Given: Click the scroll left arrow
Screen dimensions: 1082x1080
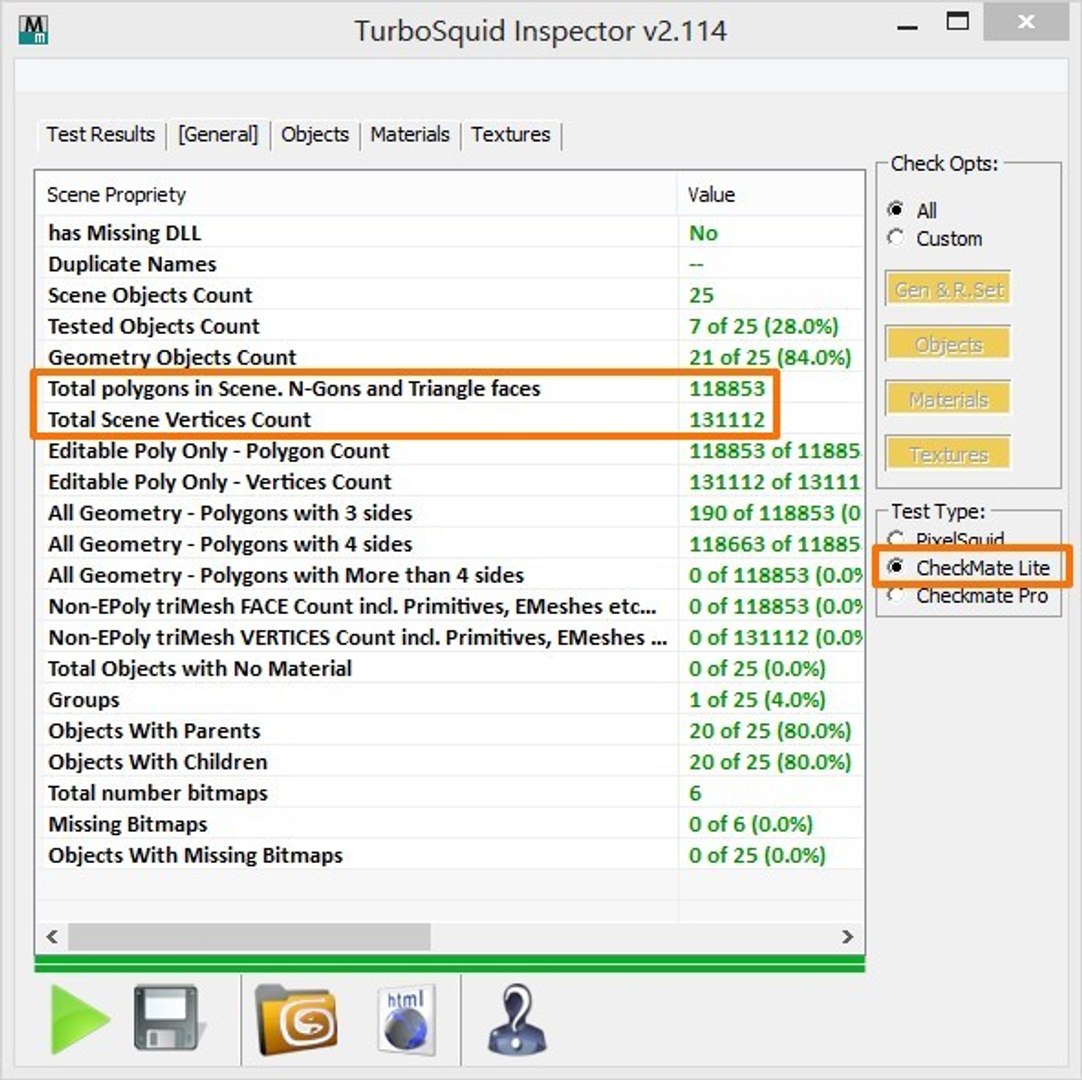Looking at the screenshot, I should pyautogui.click(x=52, y=936).
